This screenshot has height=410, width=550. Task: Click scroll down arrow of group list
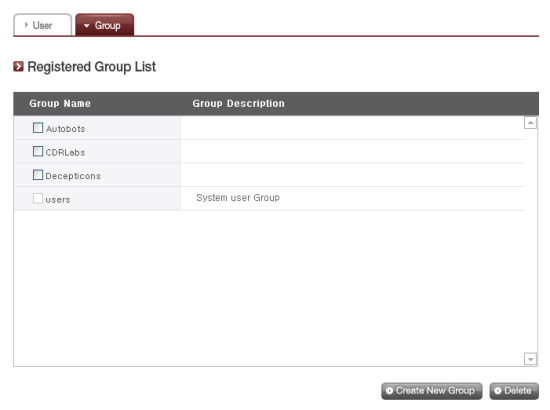(530, 359)
